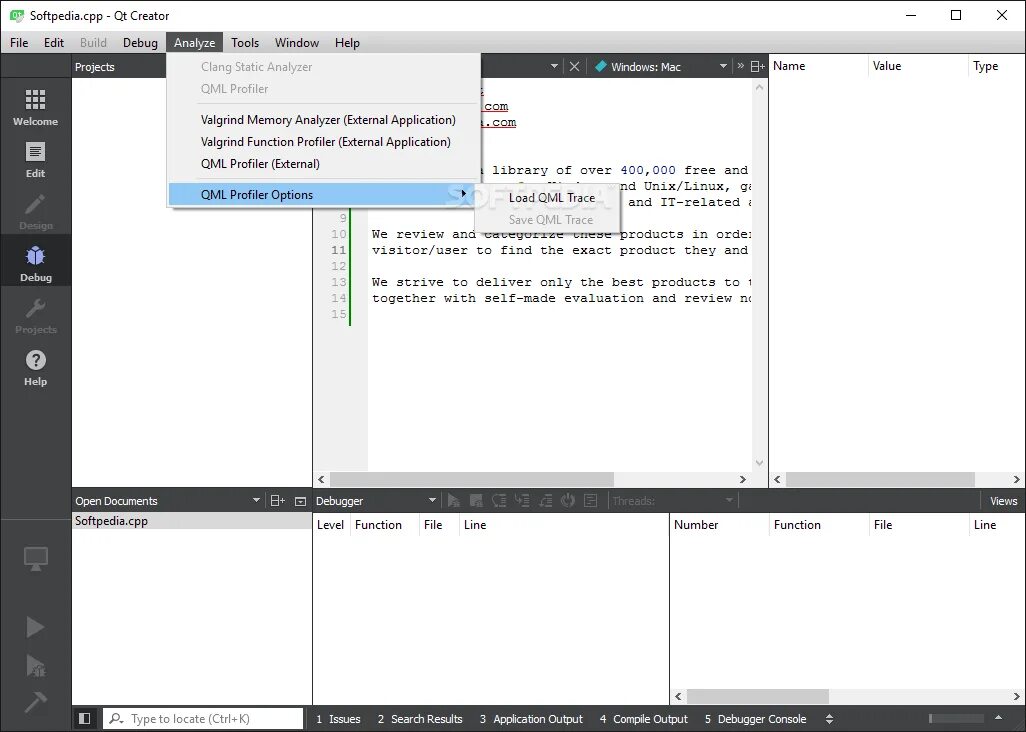Click the kit selector monitor icon

[x=35, y=559]
